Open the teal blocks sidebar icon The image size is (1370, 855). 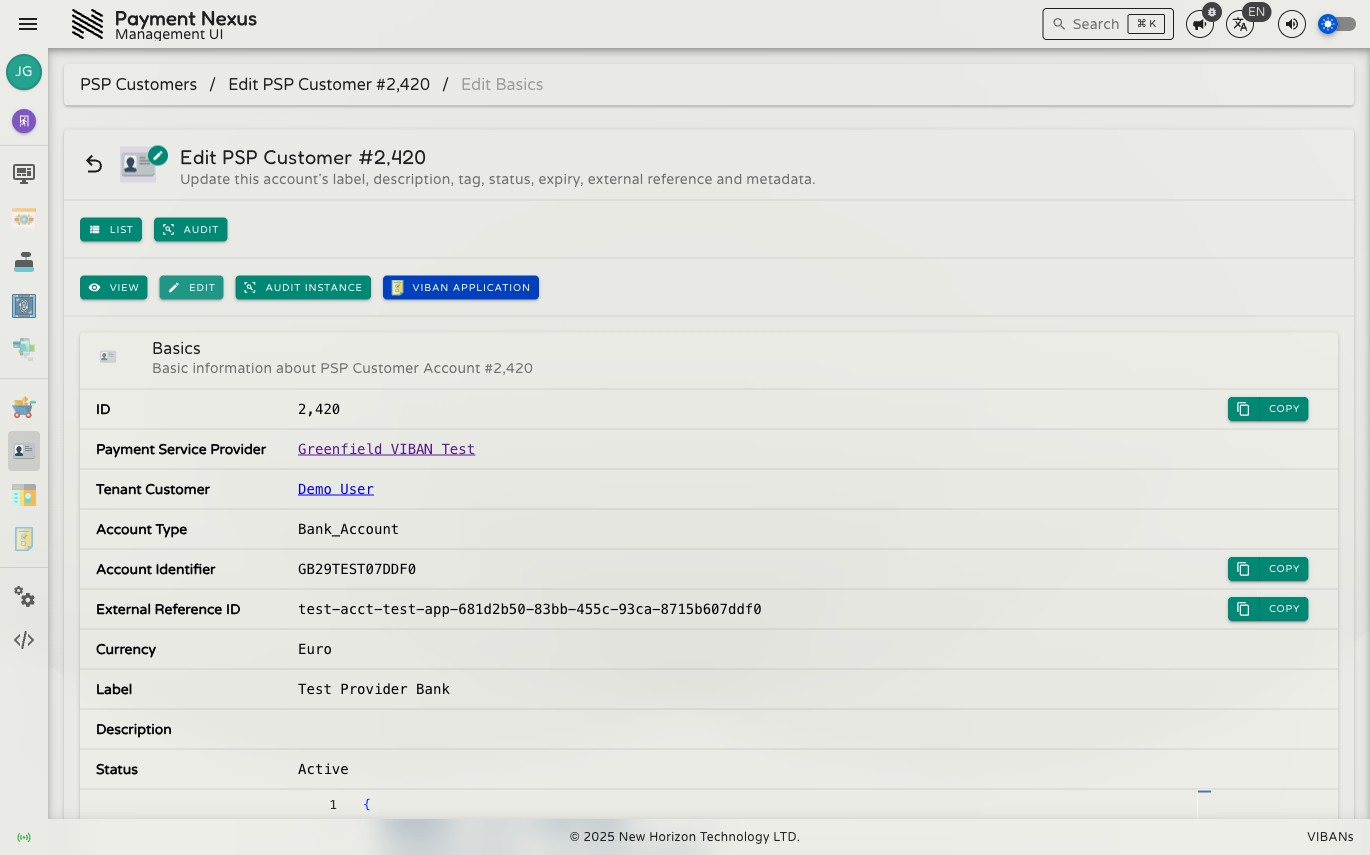[x=24, y=349]
